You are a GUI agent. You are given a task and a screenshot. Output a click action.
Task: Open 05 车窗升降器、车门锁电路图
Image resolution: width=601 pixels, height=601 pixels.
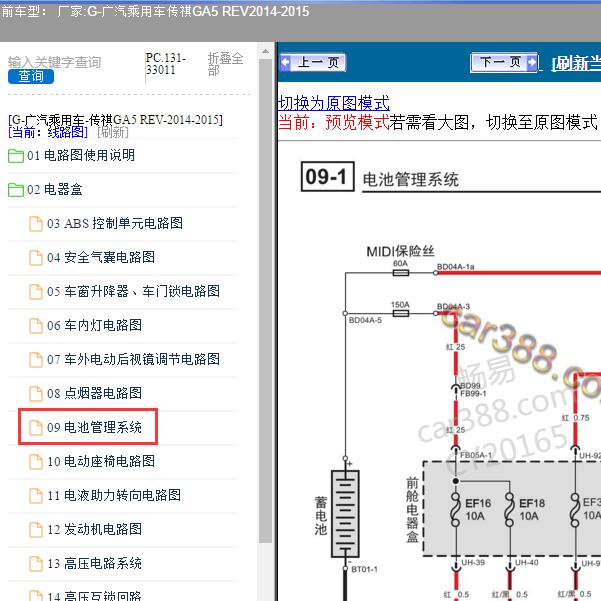pyautogui.click(x=133, y=291)
